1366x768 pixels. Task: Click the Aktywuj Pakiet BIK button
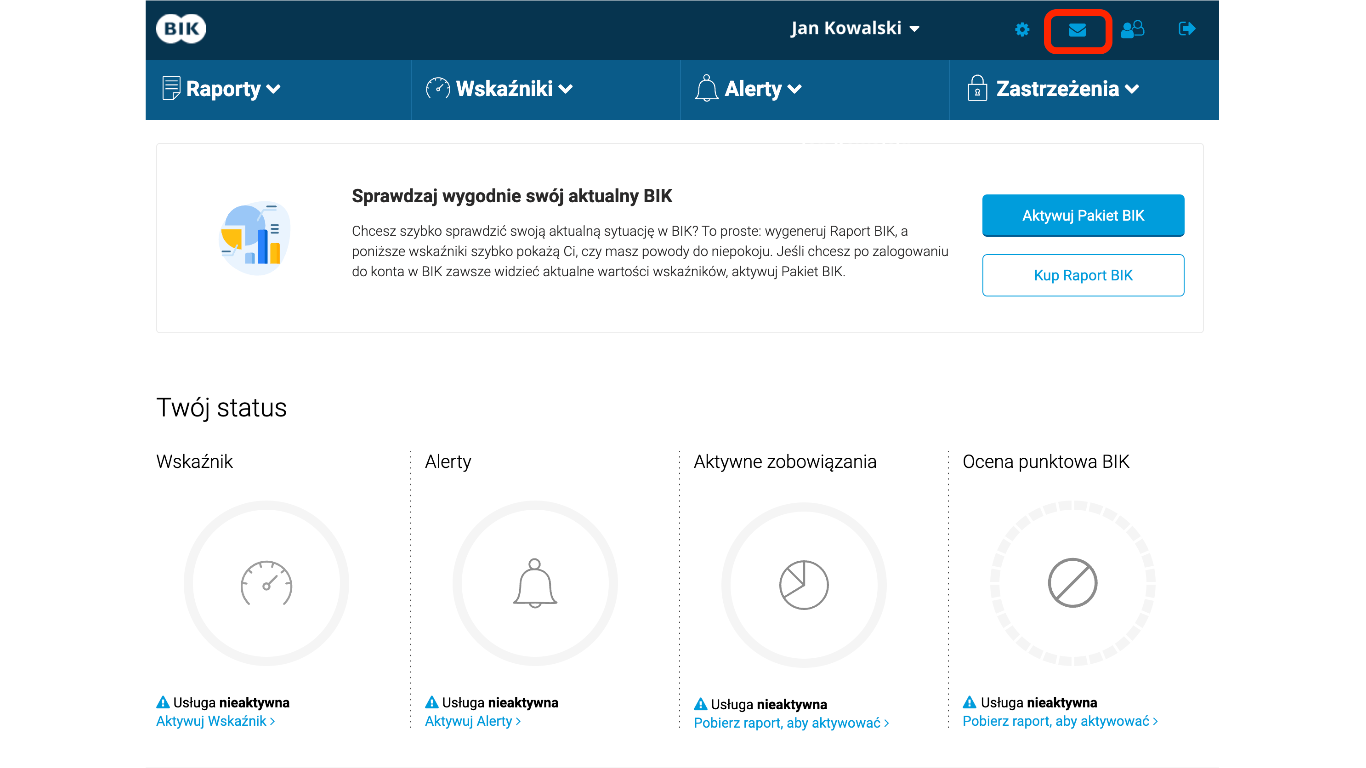[x=1083, y=216]
